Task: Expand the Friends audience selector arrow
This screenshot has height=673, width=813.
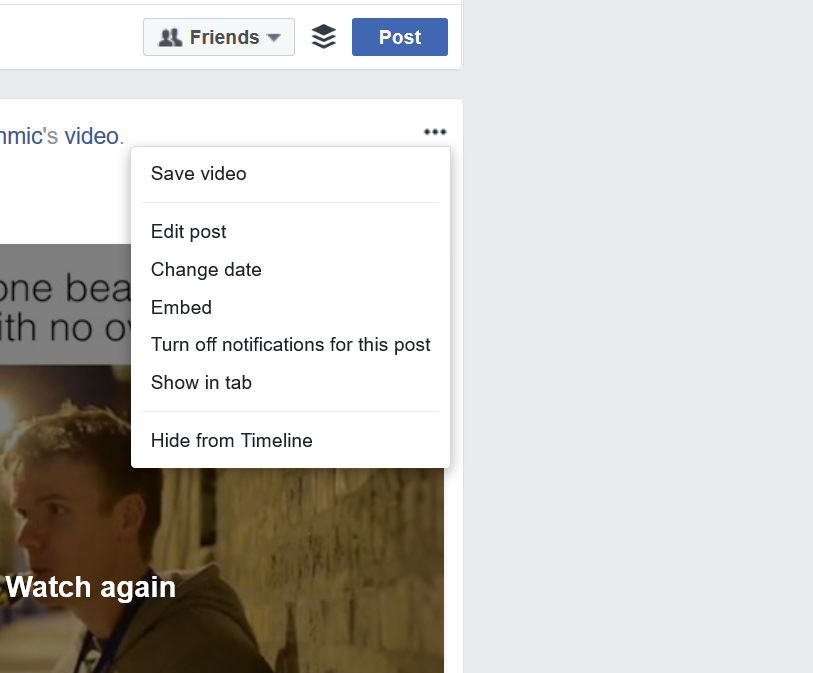Action: pos(274,38)
